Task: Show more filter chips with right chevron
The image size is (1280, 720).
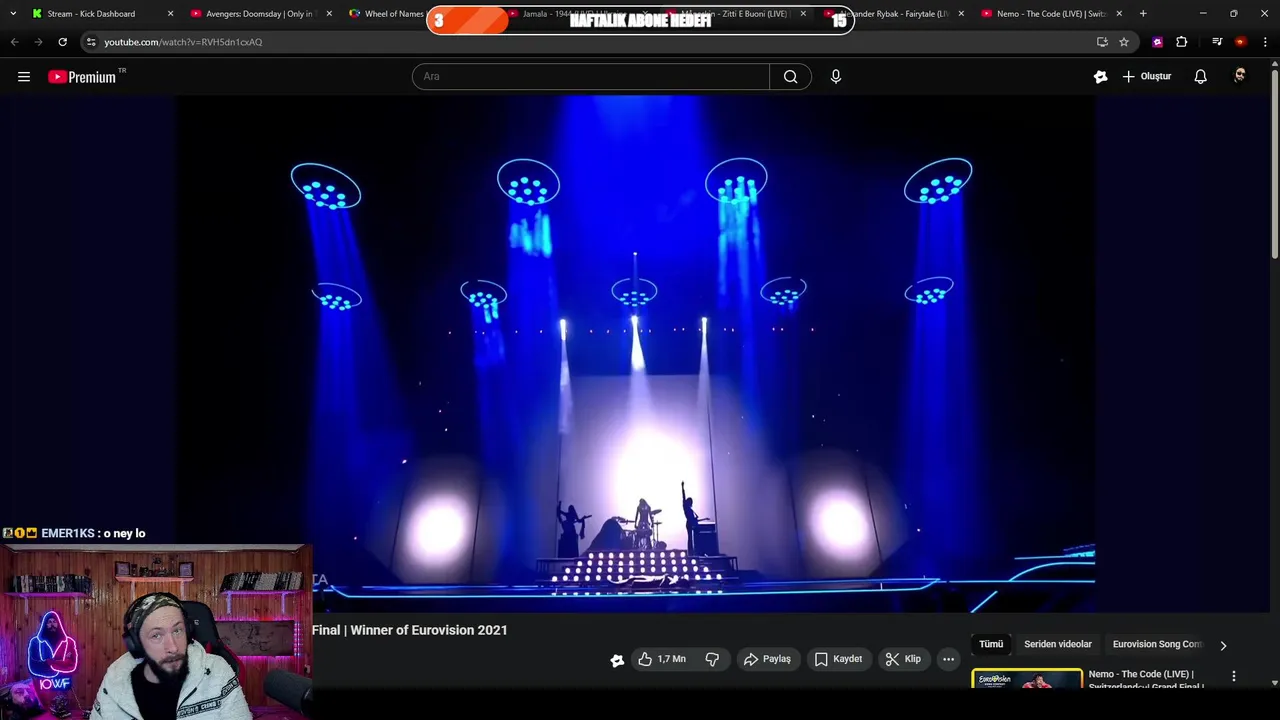Action: click(1223, 645)
